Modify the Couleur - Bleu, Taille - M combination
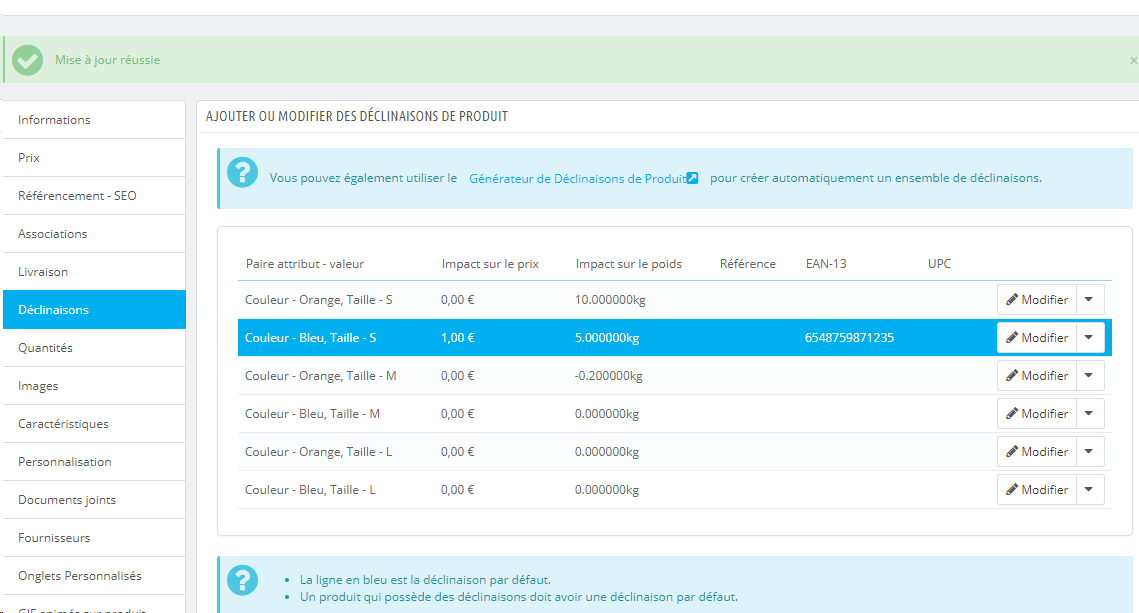The height and width of the screenshot is (613, 1139). point(1036,413)
